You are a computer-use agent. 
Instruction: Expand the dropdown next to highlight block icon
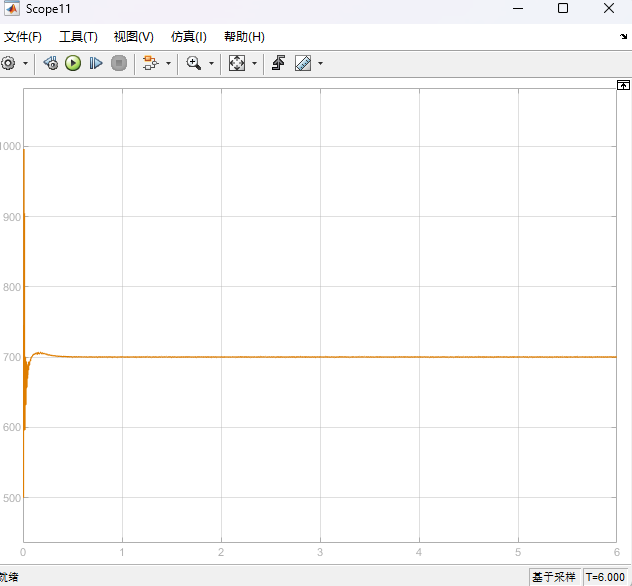click(x=168, y=63)
